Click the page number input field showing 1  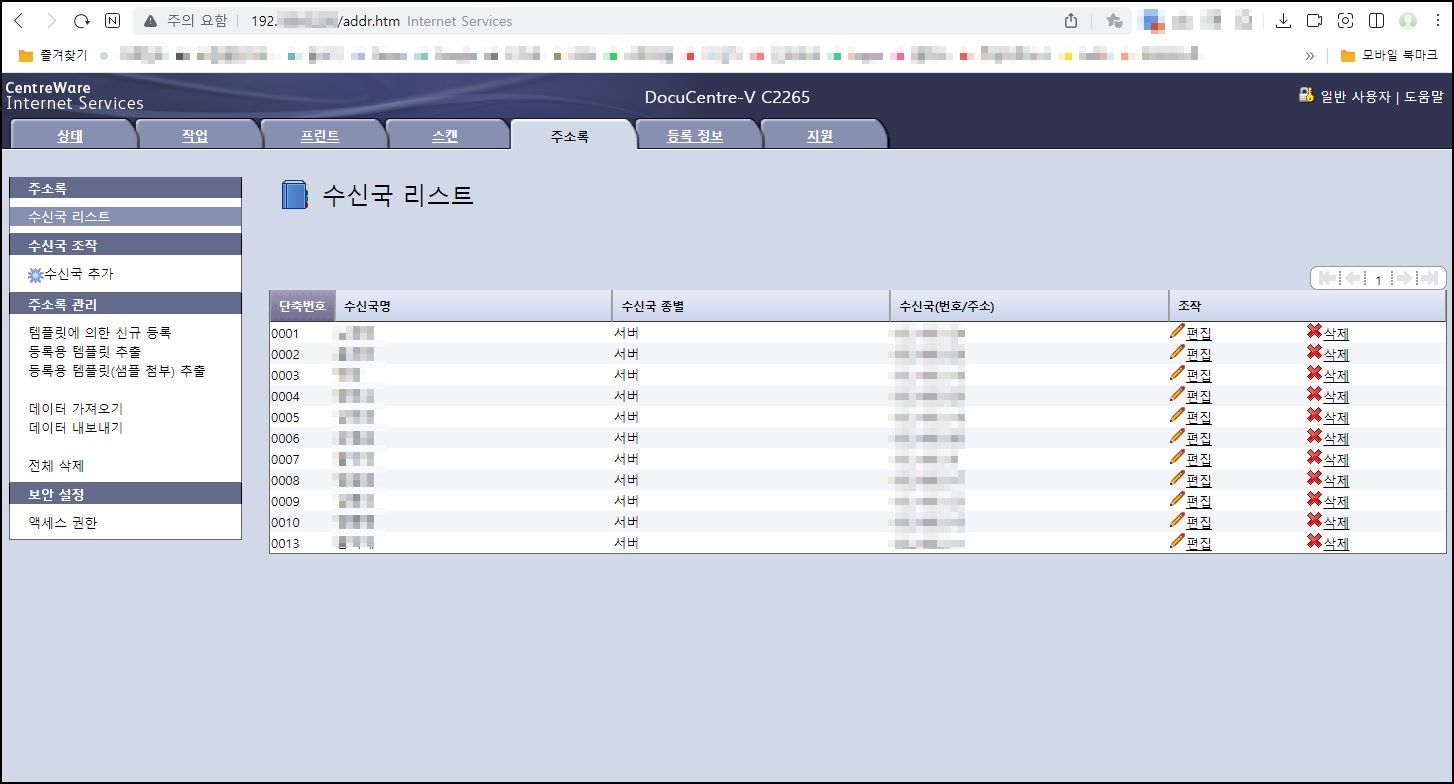coord(1377,278)
